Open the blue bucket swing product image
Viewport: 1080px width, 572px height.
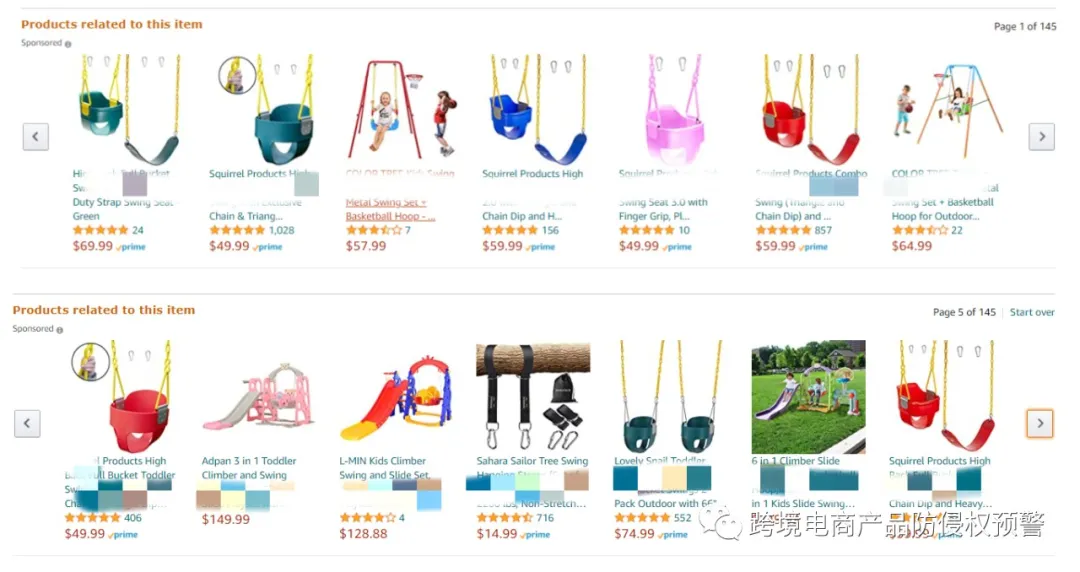[537, 110]
